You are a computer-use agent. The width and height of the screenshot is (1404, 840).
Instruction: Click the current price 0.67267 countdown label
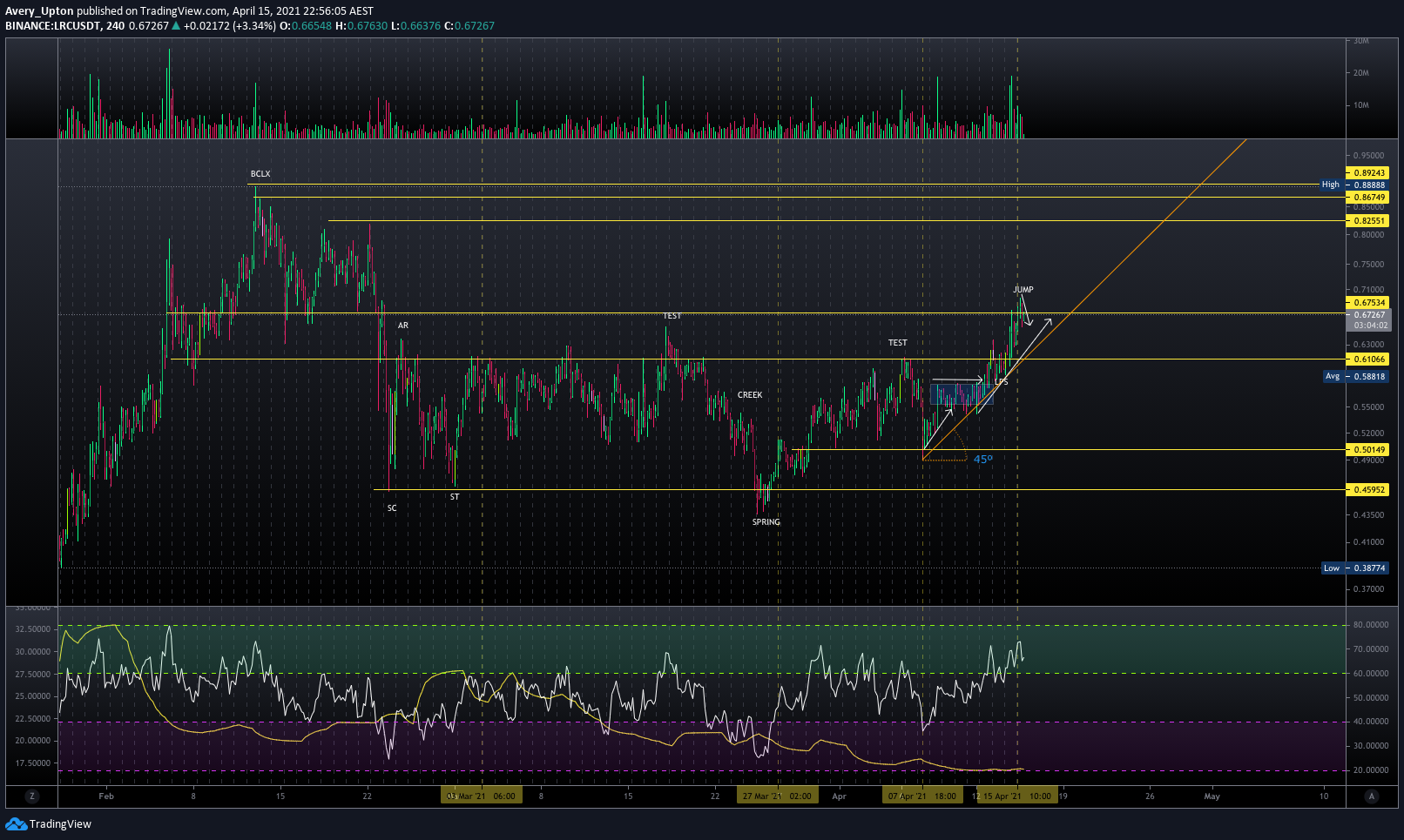pyautogui.click(x=1369, y=319)
